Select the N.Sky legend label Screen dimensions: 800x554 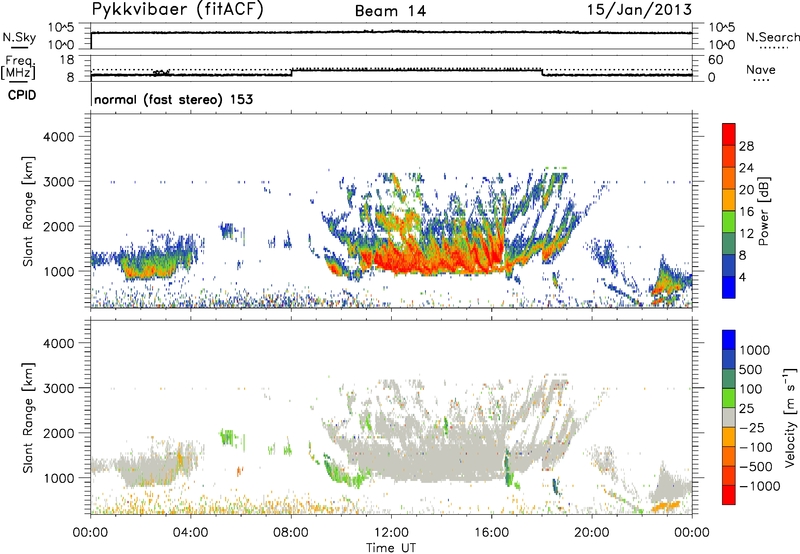(x=19, y=37)
